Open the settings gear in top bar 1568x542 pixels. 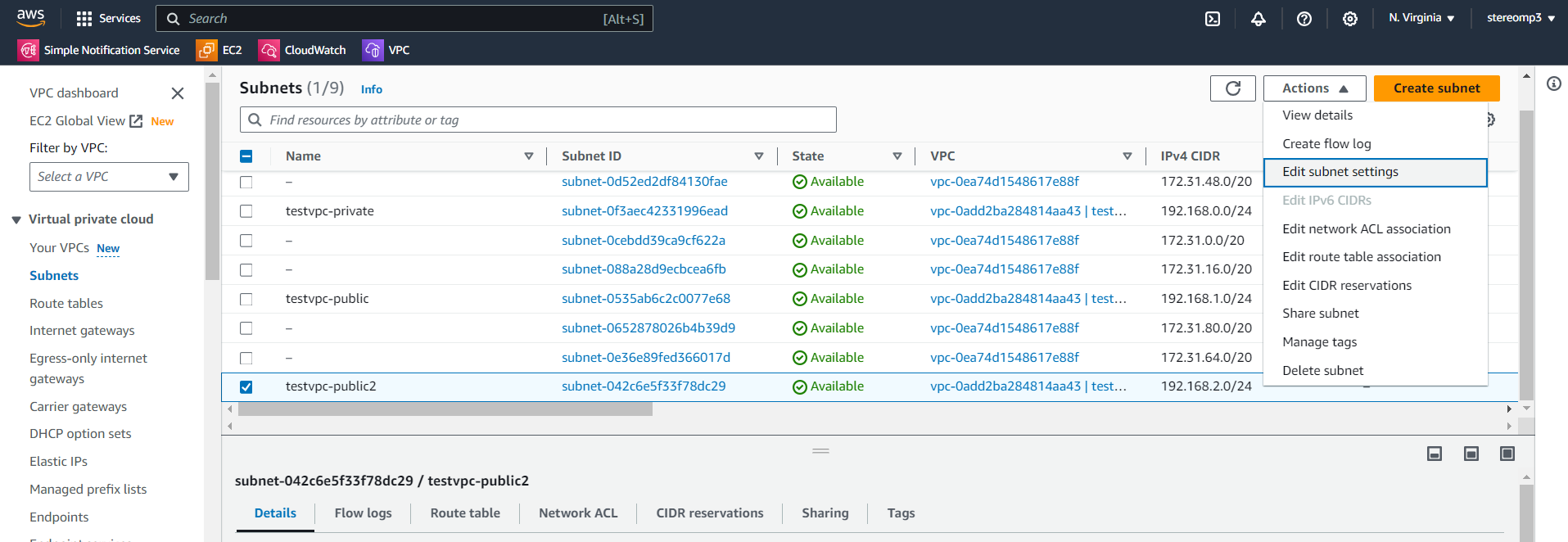1350,18
